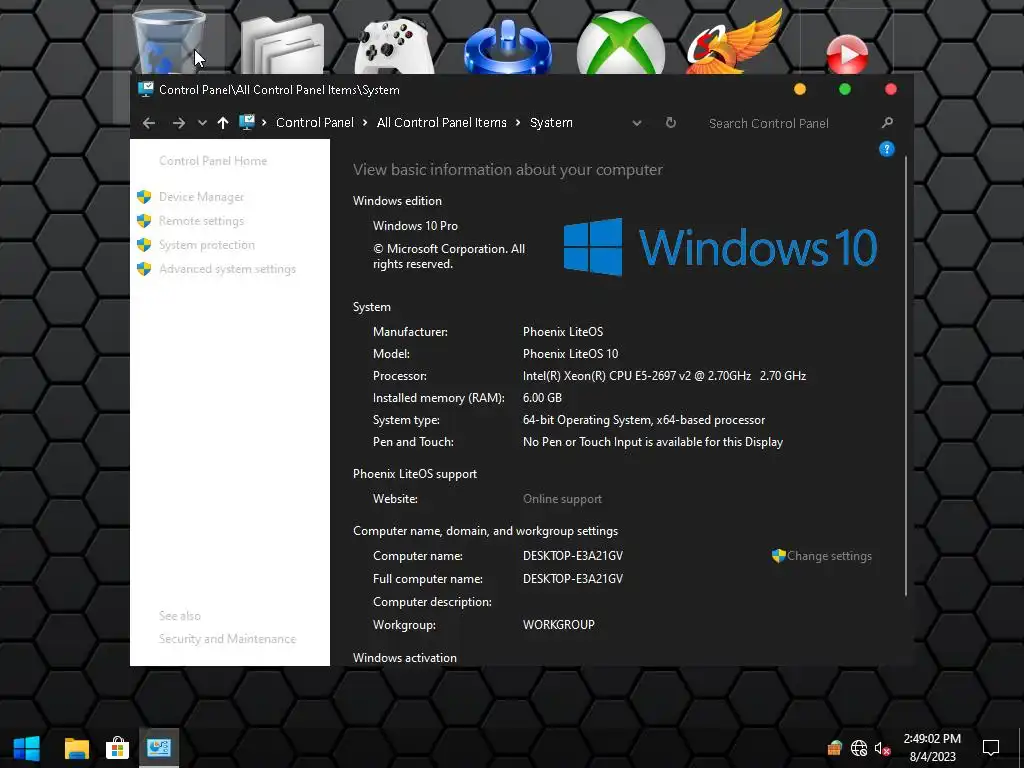
Task: Open the Action Center notifications icon
Action: (x=991, y=748)
